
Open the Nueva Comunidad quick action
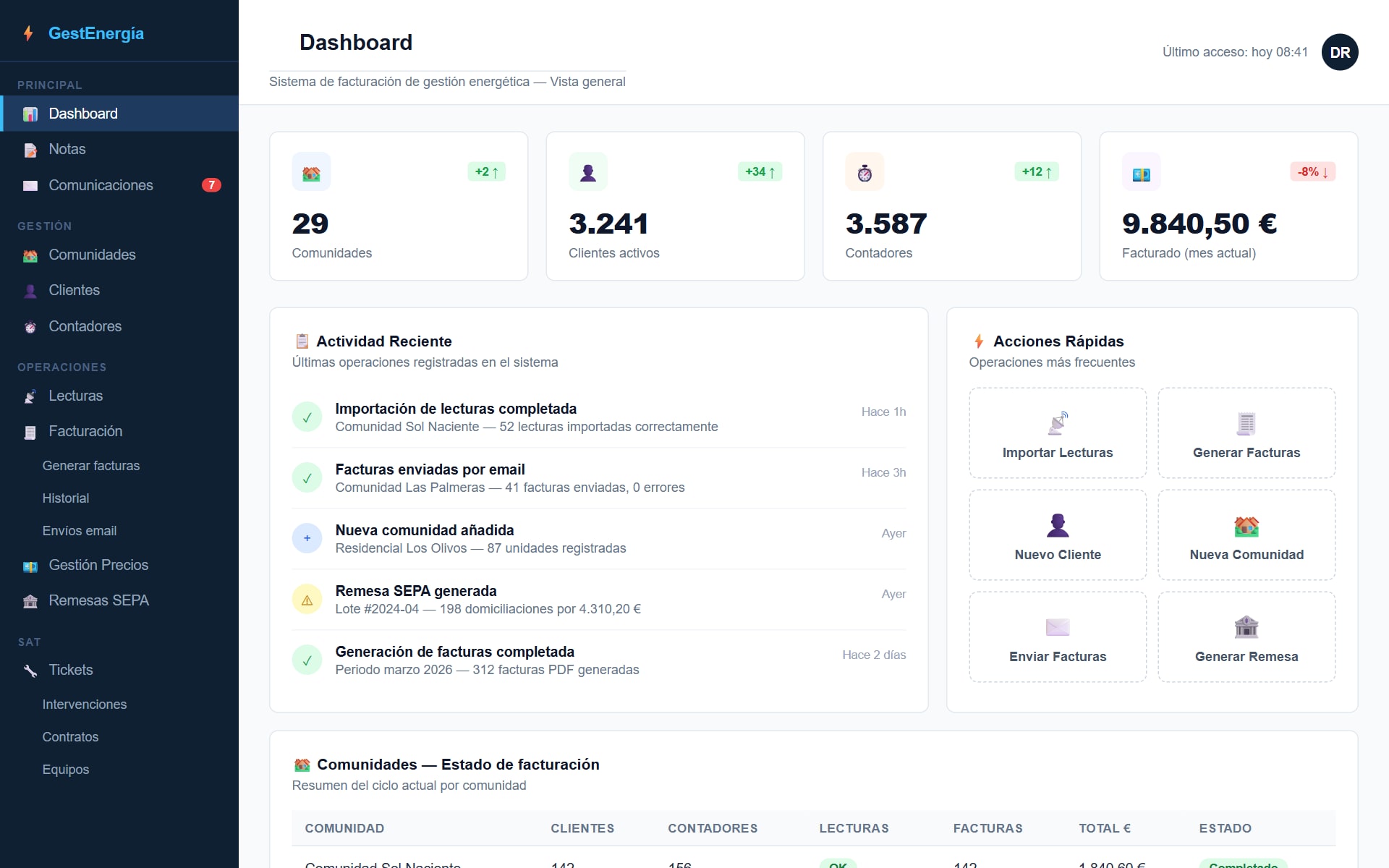[x=1246, y=535]
